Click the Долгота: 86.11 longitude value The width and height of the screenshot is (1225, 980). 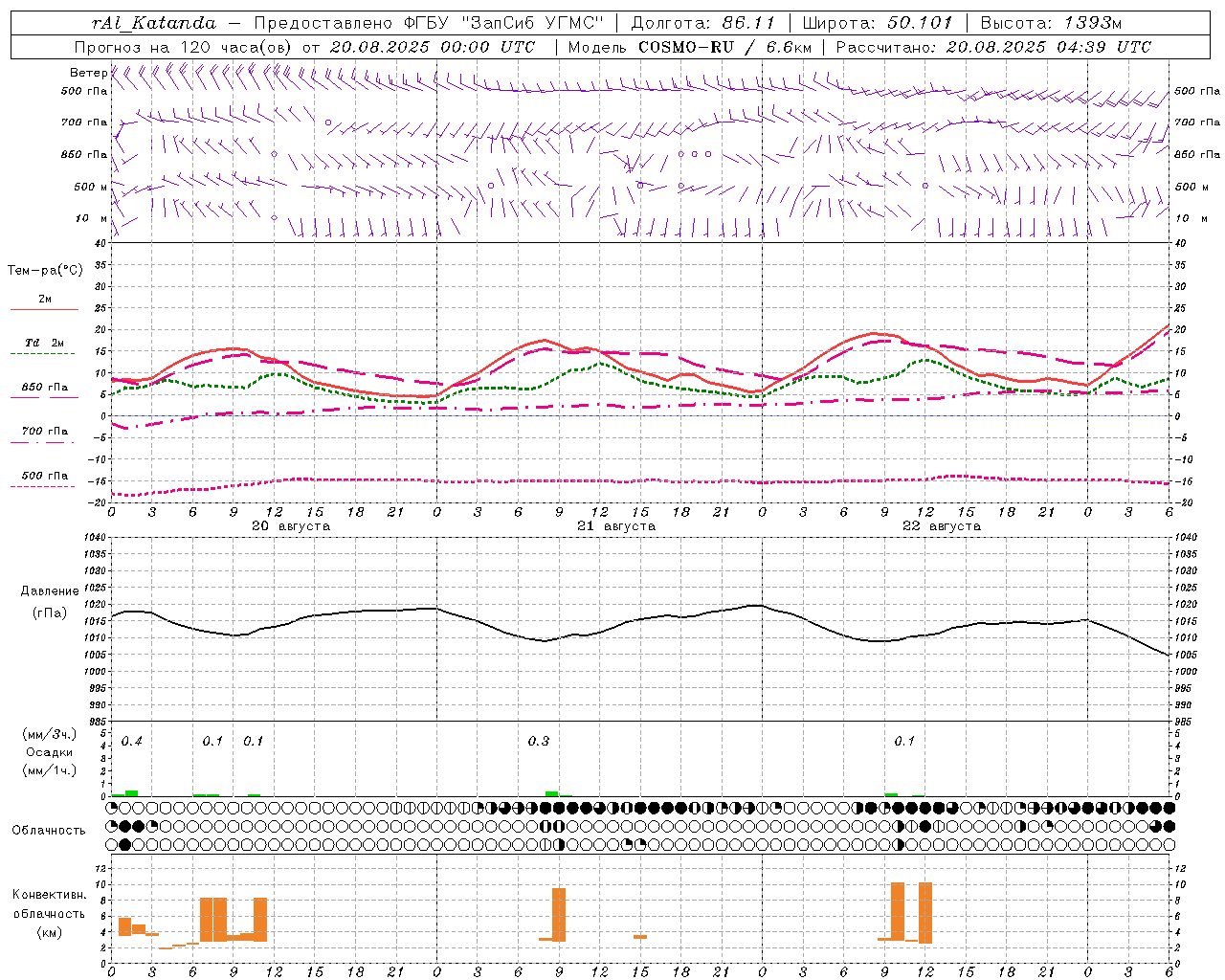[703, 23]
